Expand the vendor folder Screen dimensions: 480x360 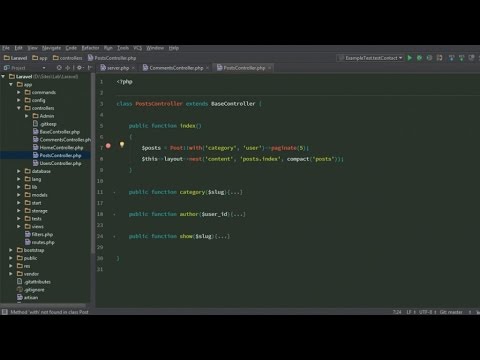coord(11,274)
